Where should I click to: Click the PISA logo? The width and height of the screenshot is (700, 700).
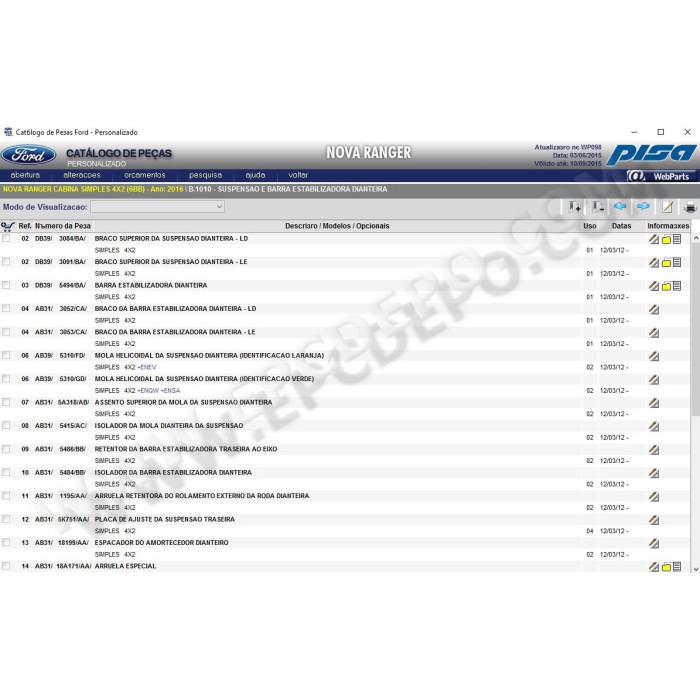tap(651, 155)
